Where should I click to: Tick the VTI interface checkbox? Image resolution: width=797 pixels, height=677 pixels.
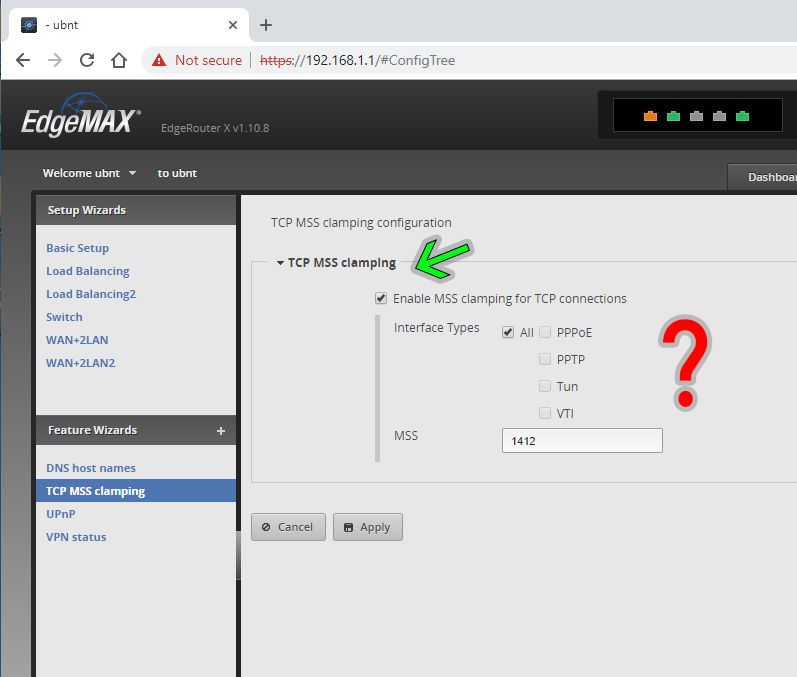pyautogui.click(x=545, y=413)
